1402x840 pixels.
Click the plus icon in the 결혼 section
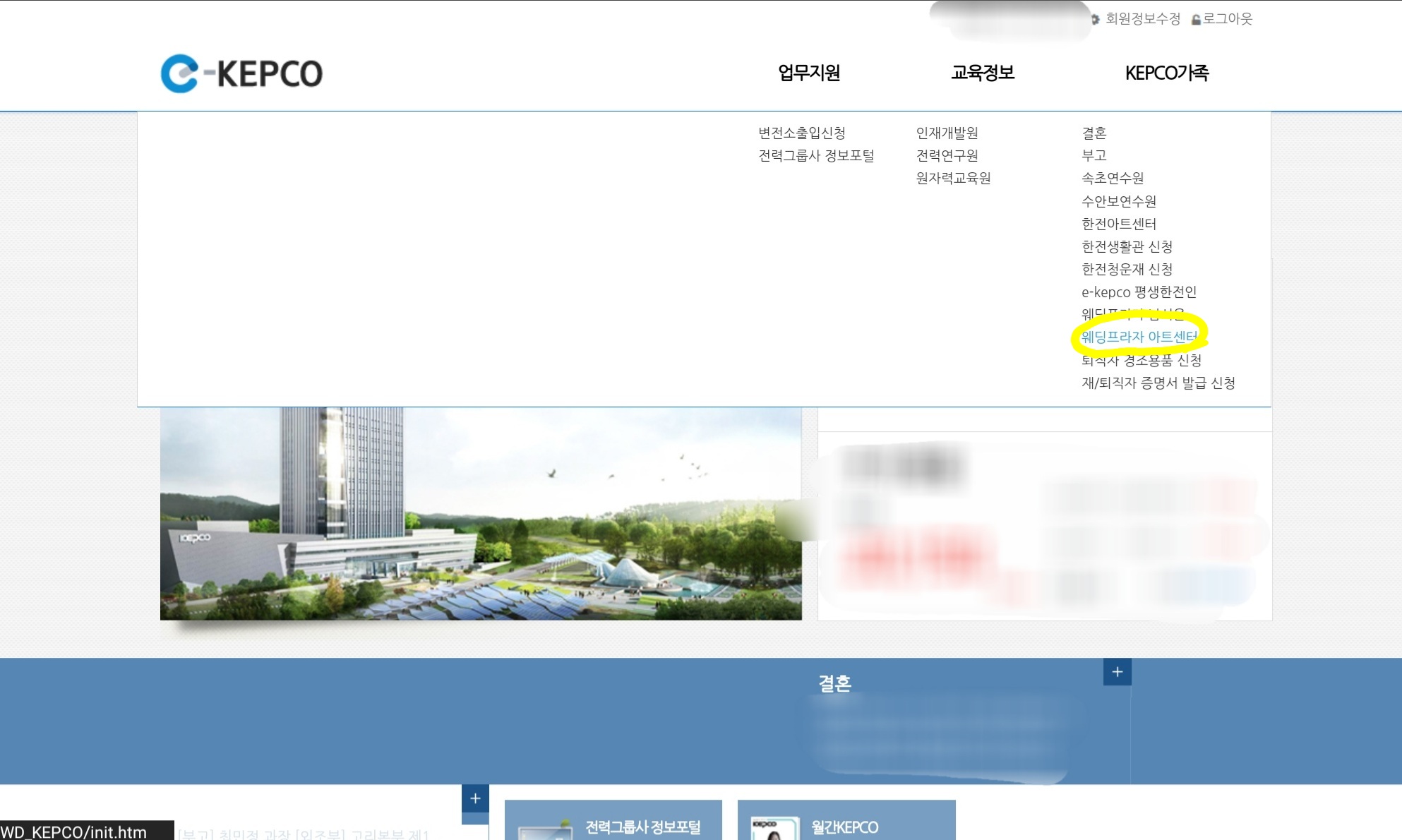click(1118, 672)
